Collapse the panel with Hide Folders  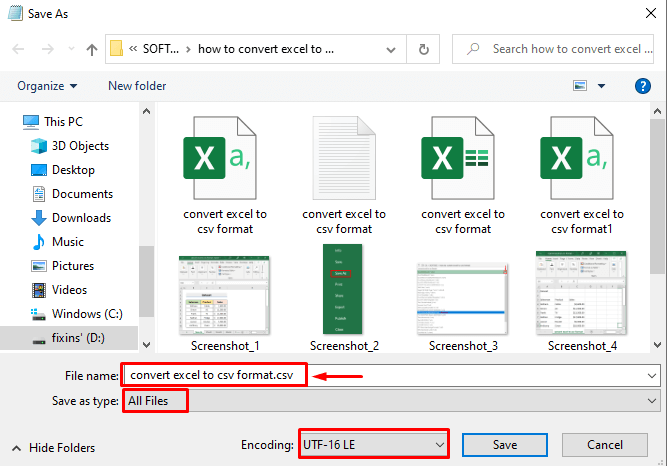(x=54, y=448)
